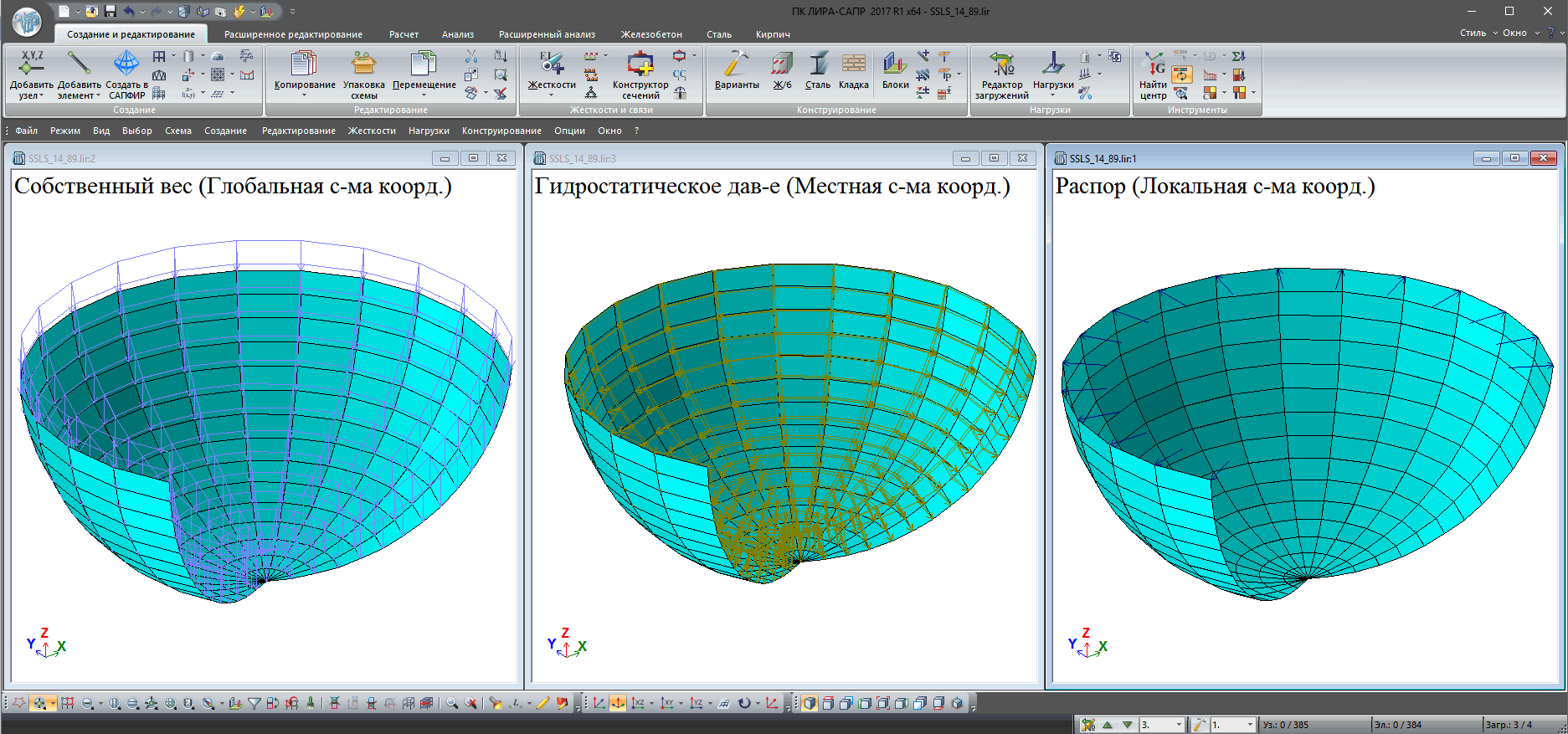Toggle the highlighted 3D cube display mode
The height and width of the screenshot is (734, 1568).
tap(810, 703)
